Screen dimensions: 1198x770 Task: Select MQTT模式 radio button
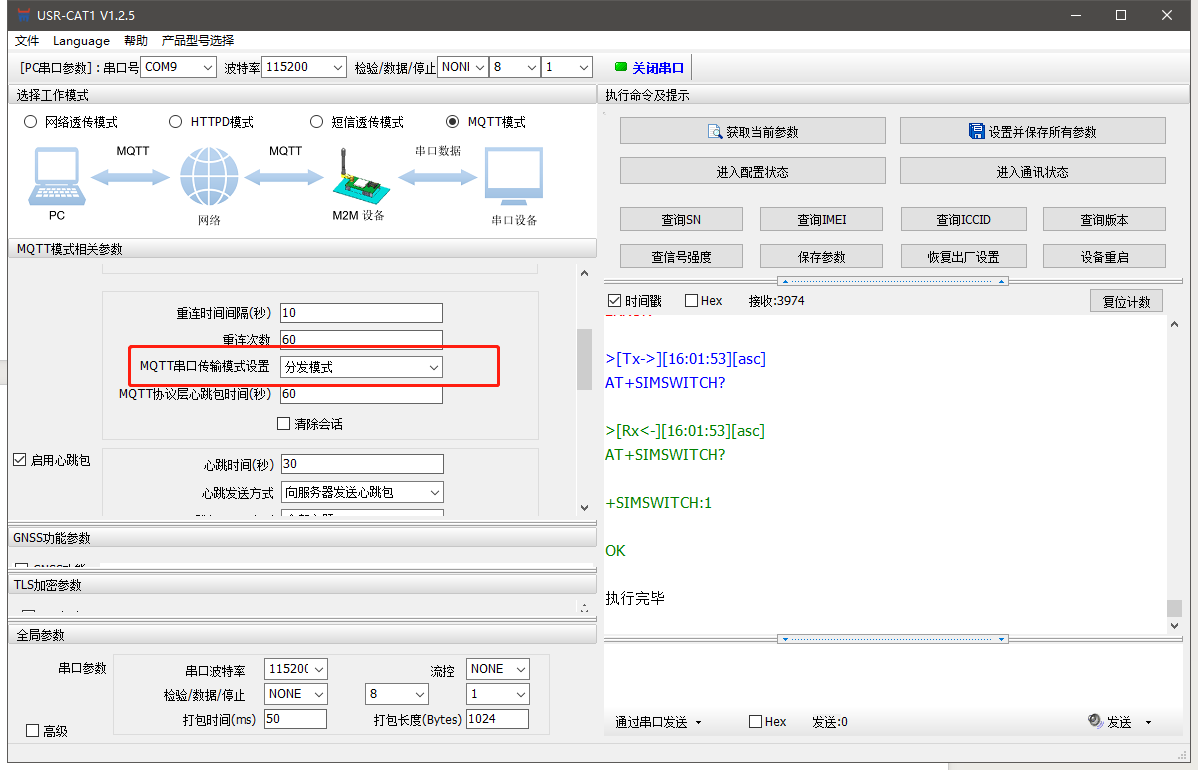[x=452, y=122]
